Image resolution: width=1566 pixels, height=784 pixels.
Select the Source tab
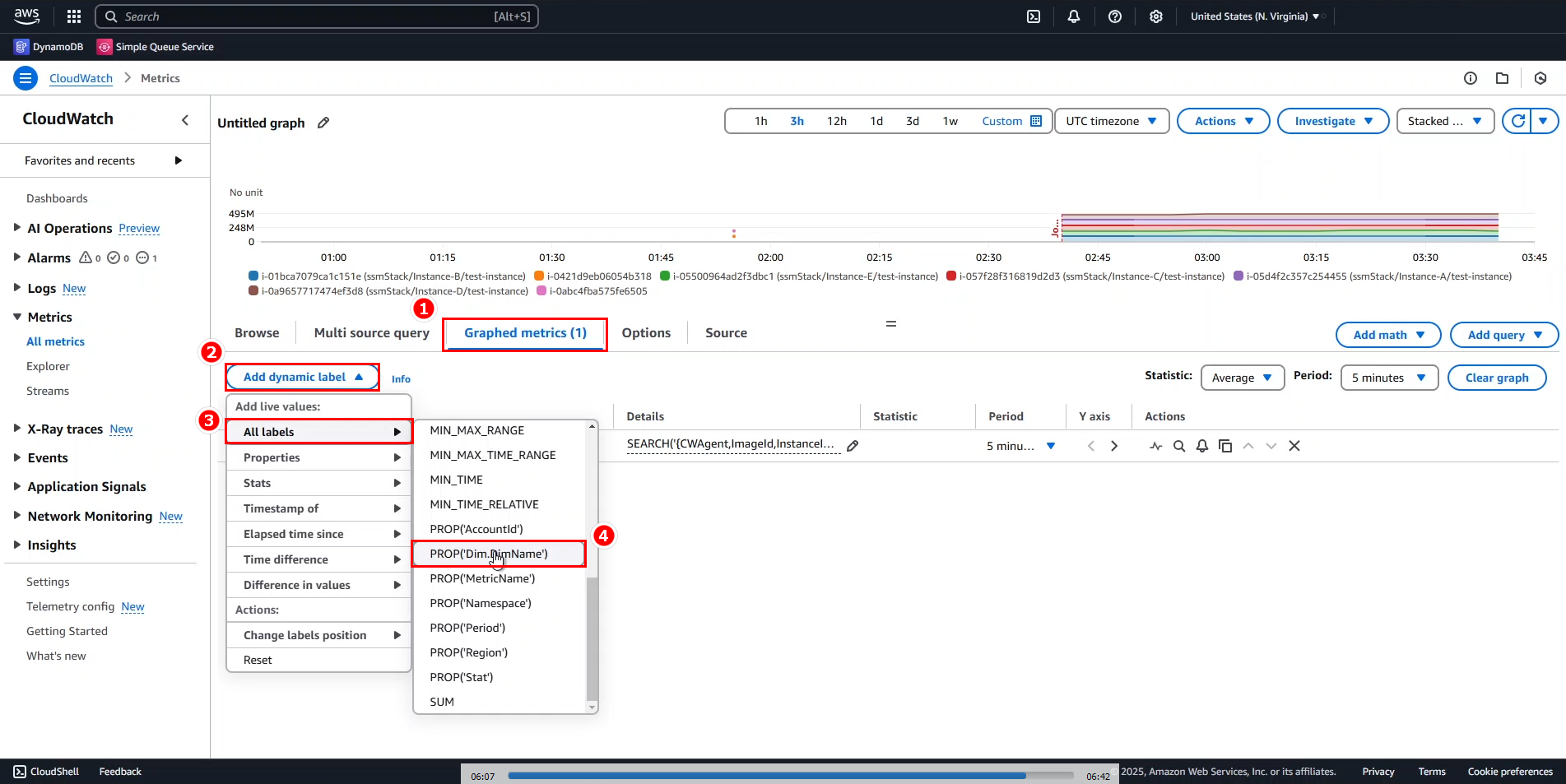[x=726, y=333]
